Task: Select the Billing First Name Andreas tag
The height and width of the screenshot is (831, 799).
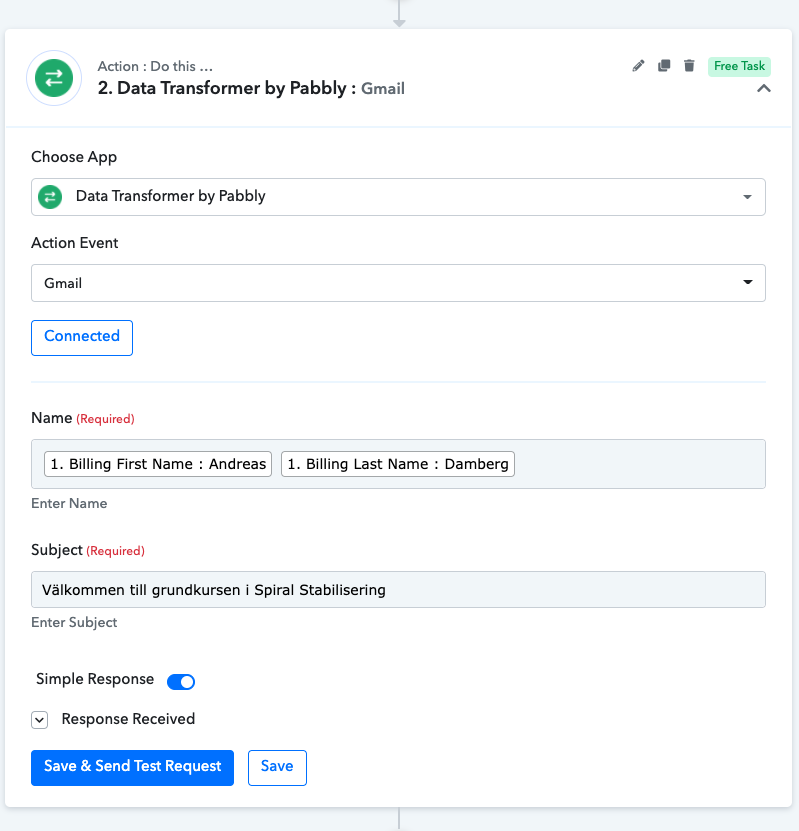Action: coord(158,464)
